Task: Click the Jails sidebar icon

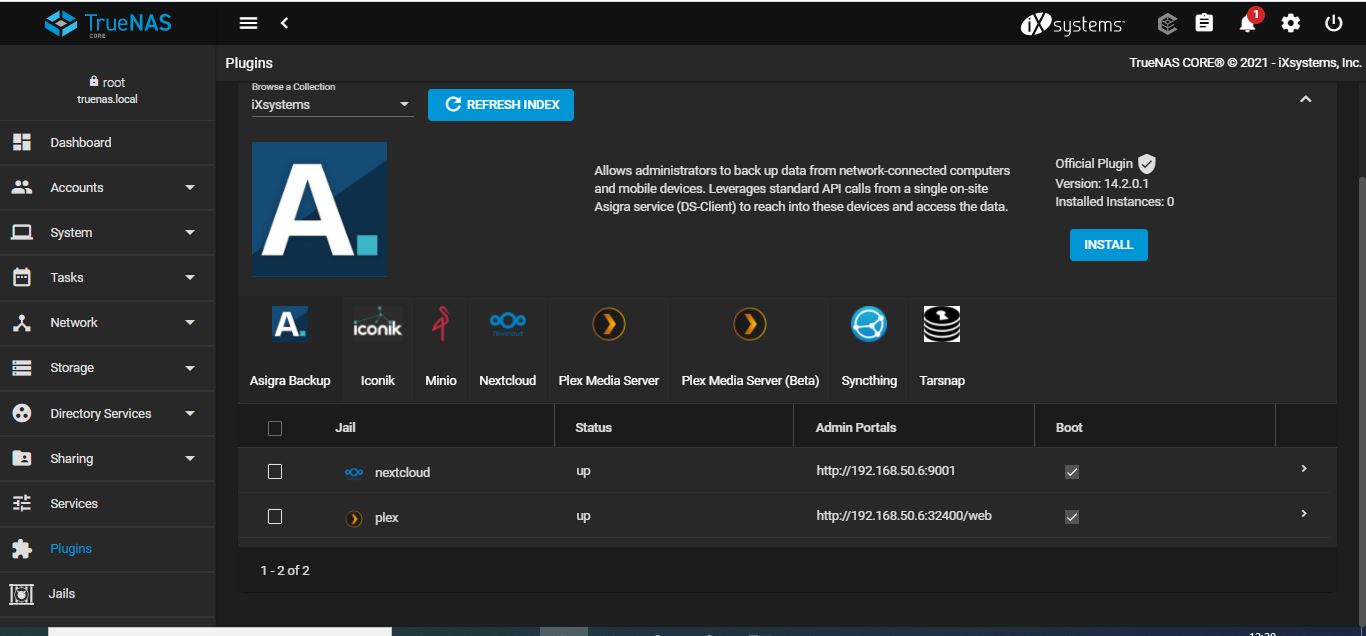Action: pos(21,594)
